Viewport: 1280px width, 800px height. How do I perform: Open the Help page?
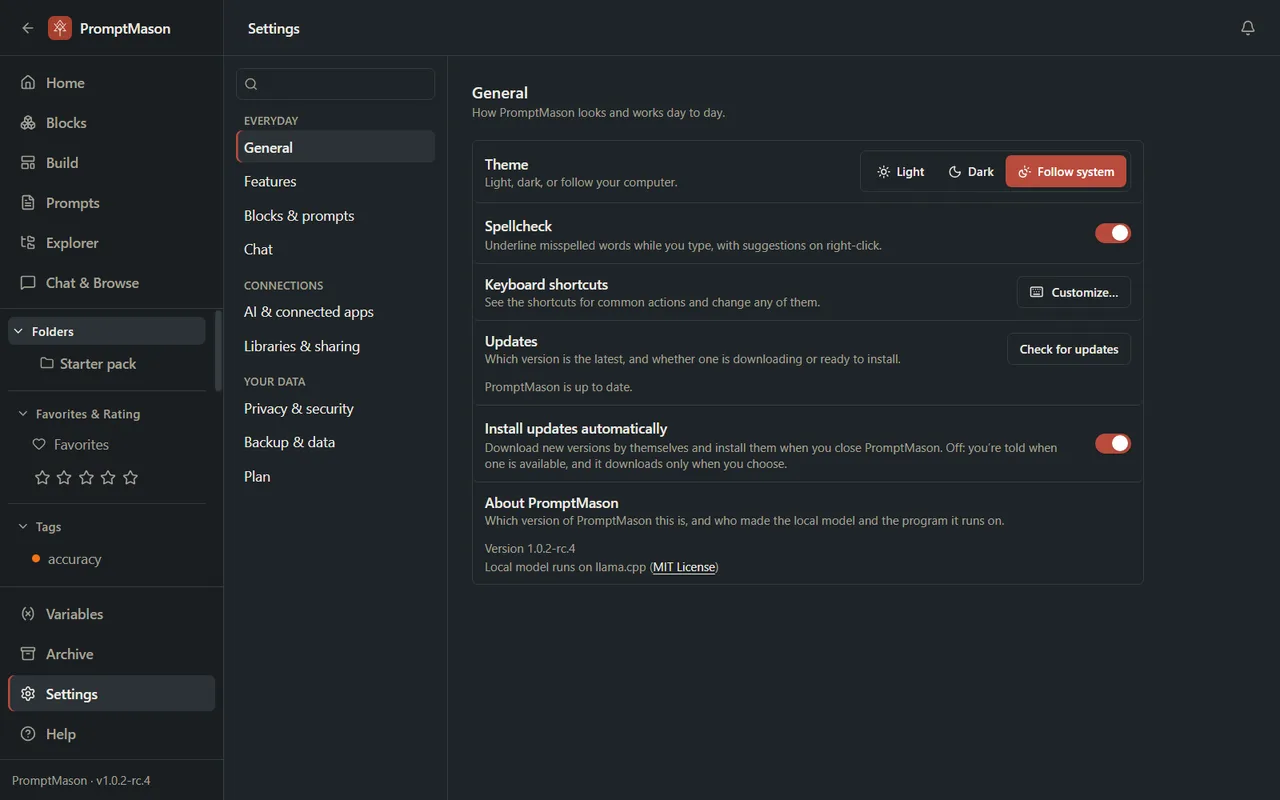pyautogui.click(x=111, y=734)
